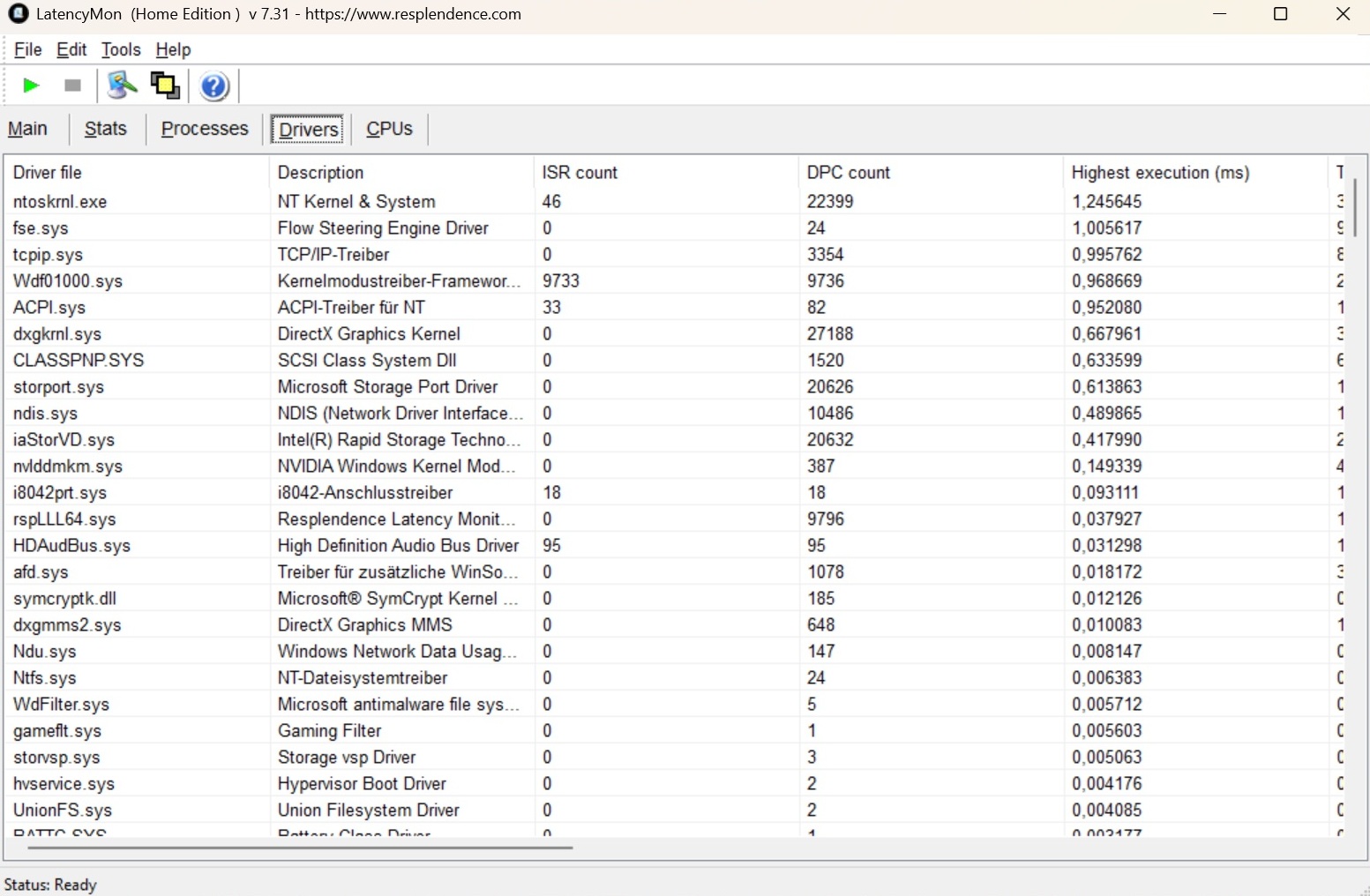The width and height of the screenshot is (1370, 896).
Task: Open the File menu
Action: coord(27,50)
